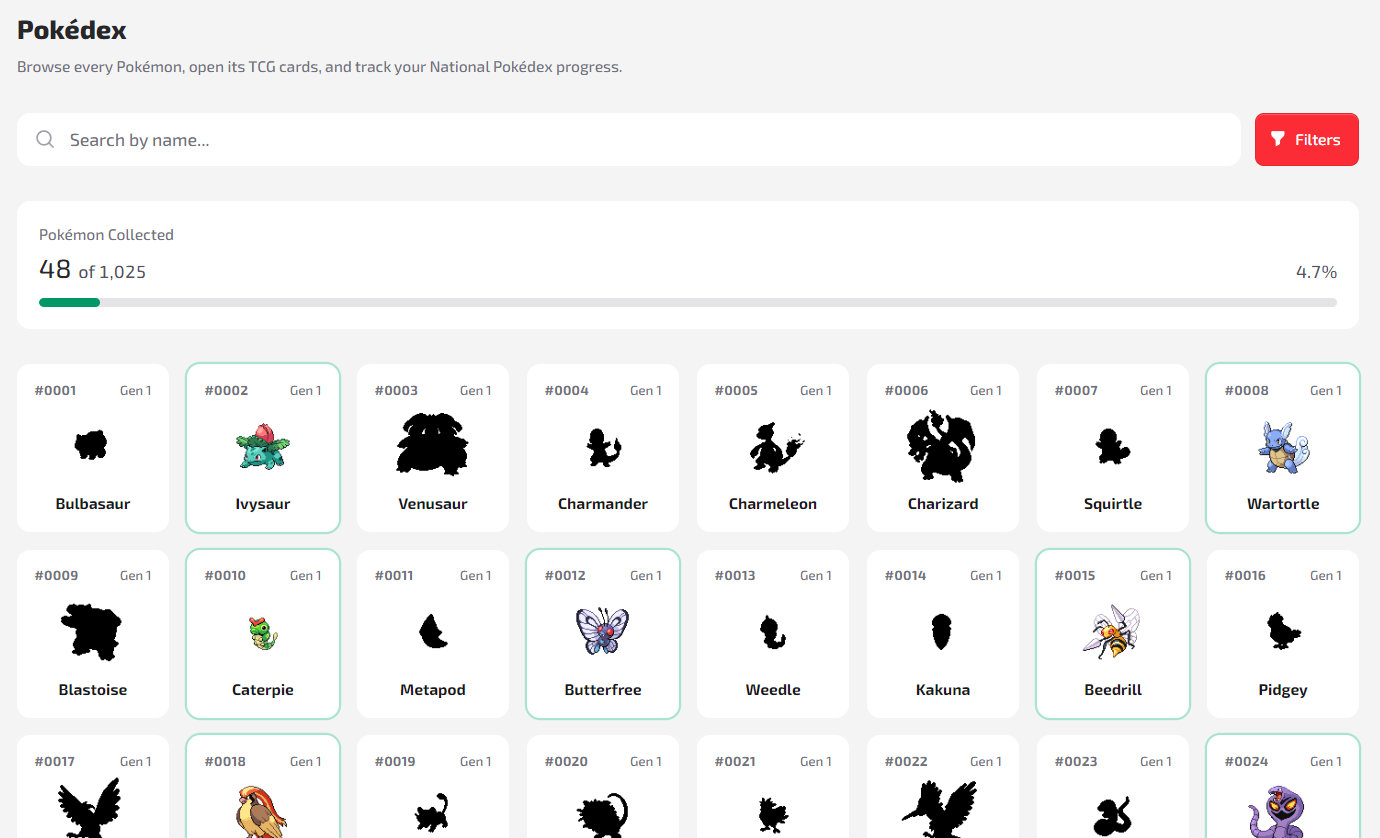Select the Pidgey name label
This screenshot has width=1380, height=838.
click(1283, 690)
